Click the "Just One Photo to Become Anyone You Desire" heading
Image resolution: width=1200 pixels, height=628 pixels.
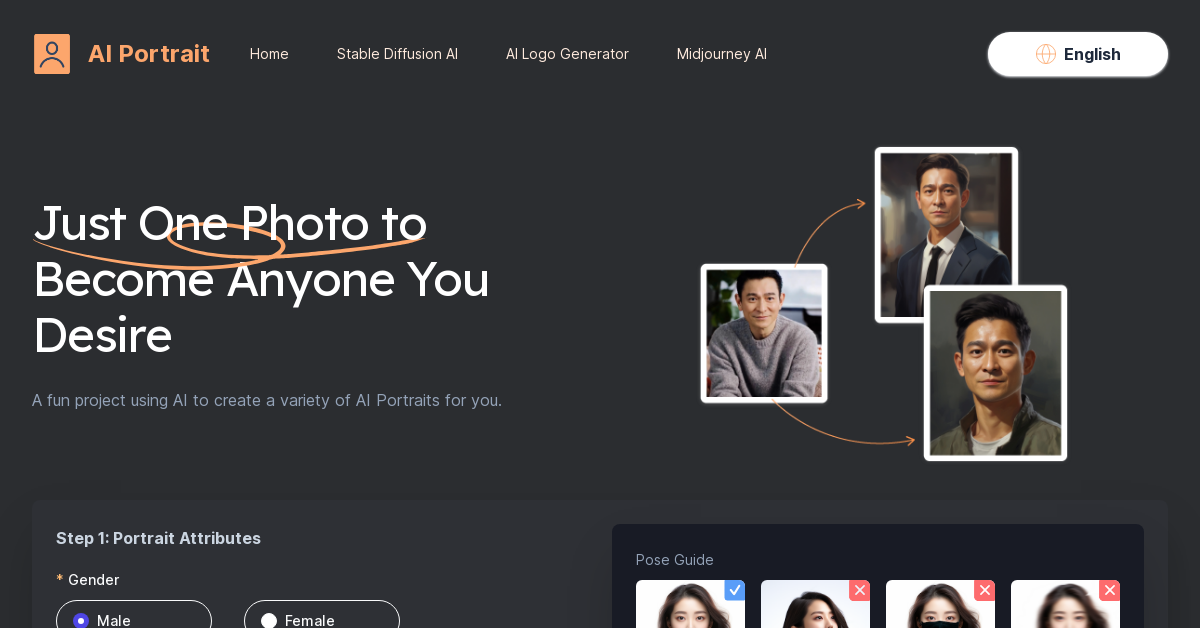pyautogui.click(x=262, y=279)
